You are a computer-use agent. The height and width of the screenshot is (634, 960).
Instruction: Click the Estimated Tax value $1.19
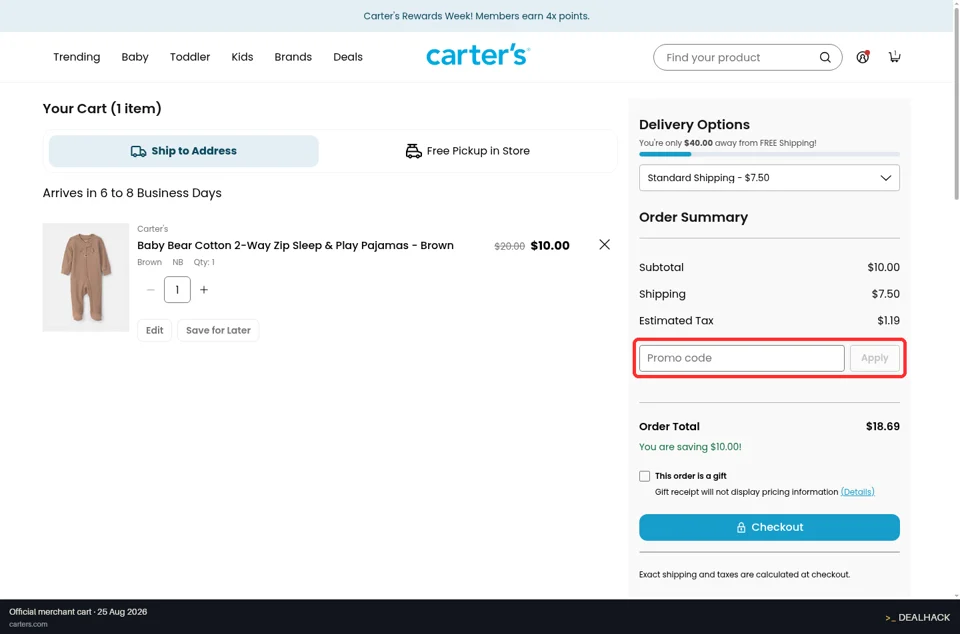pyautogui.click(x=888, y=321)
